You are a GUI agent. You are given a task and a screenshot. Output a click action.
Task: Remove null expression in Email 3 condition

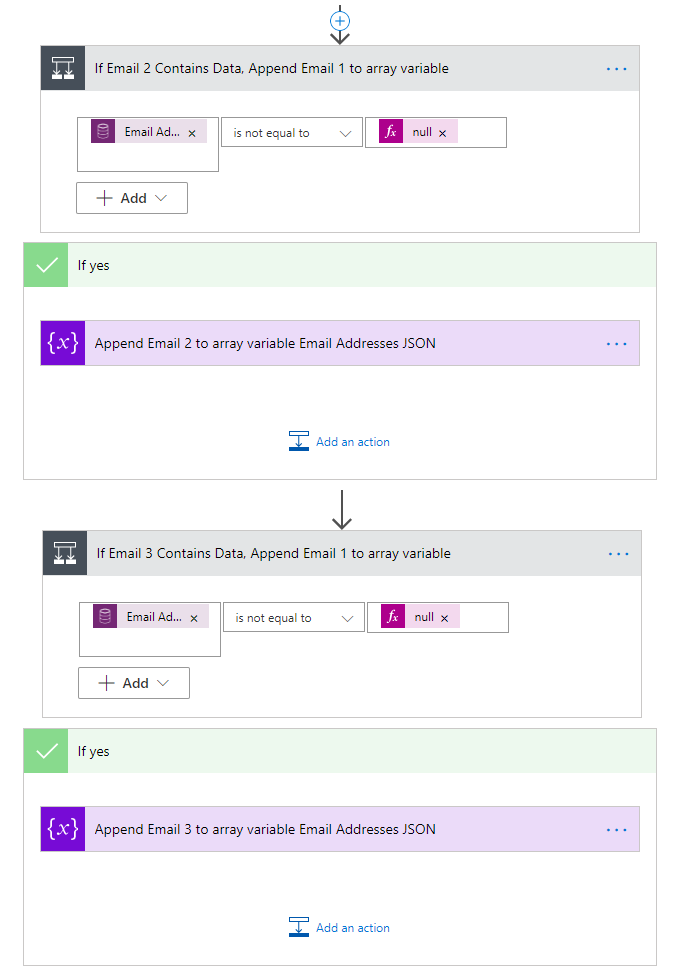click(x=444, y=618)
